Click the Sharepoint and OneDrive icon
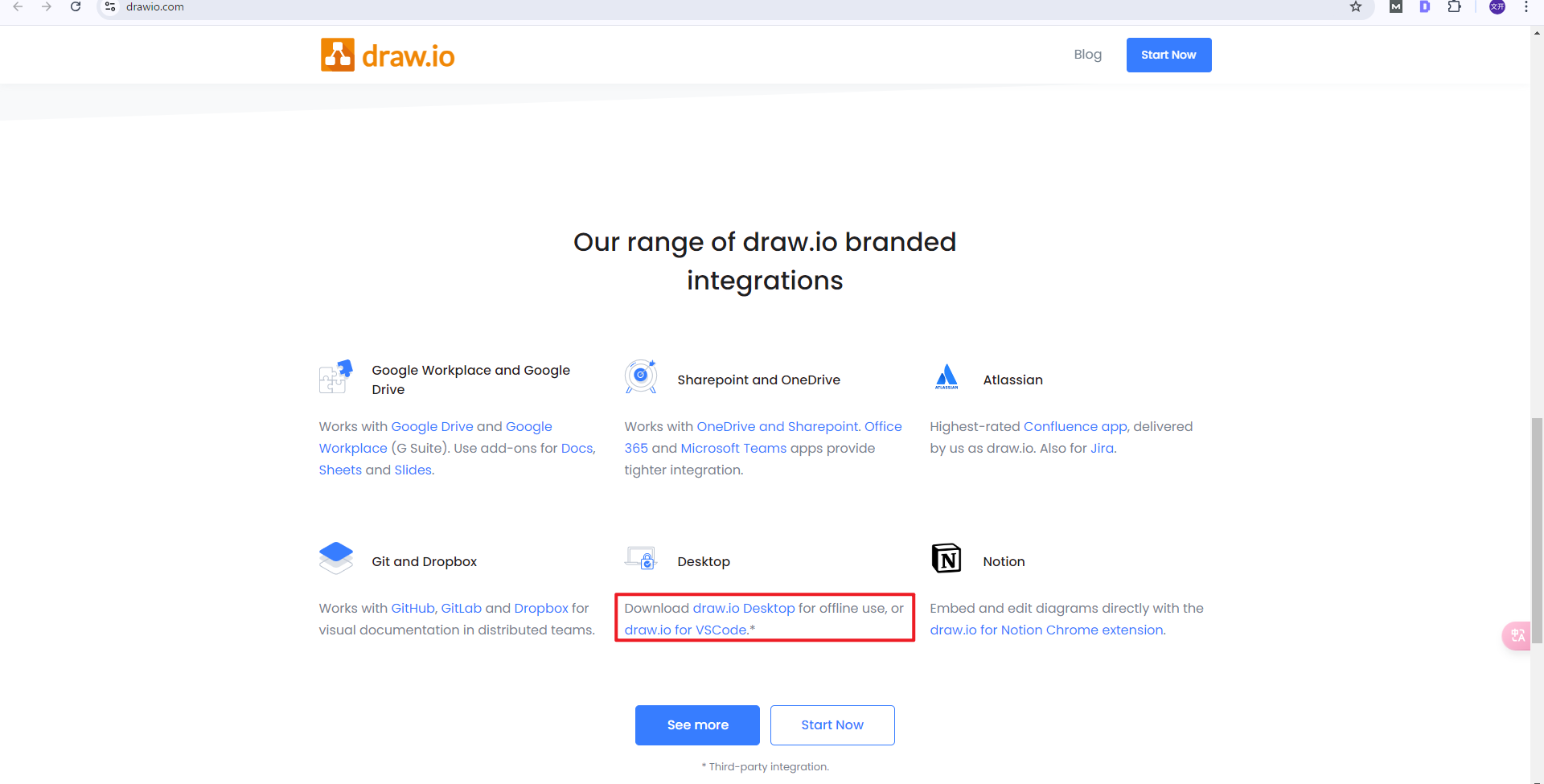Viewport: 1544px width, 784px height. click(641, 376)
